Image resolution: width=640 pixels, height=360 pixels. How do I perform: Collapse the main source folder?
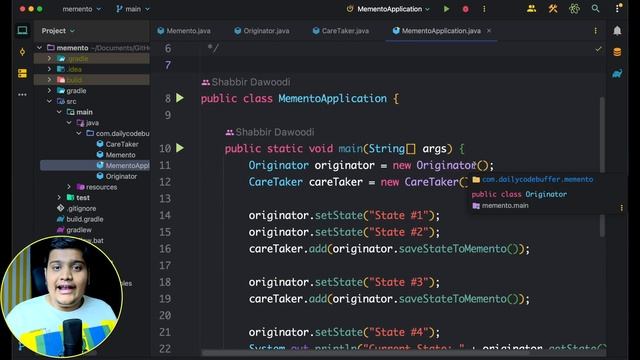click(59, 112)
